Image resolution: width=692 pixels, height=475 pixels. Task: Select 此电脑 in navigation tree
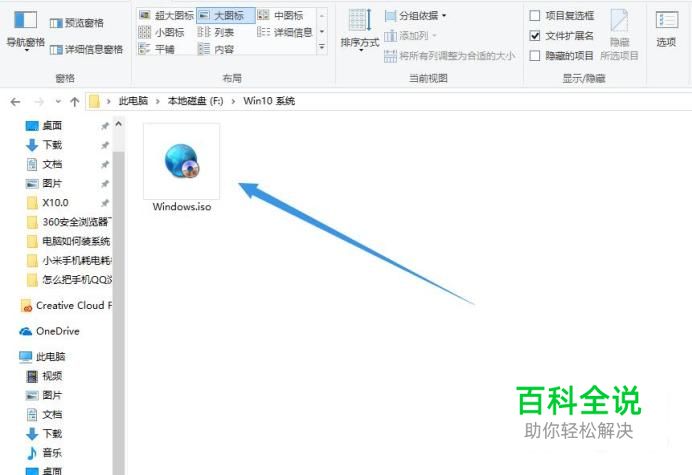tap(42, 357)
